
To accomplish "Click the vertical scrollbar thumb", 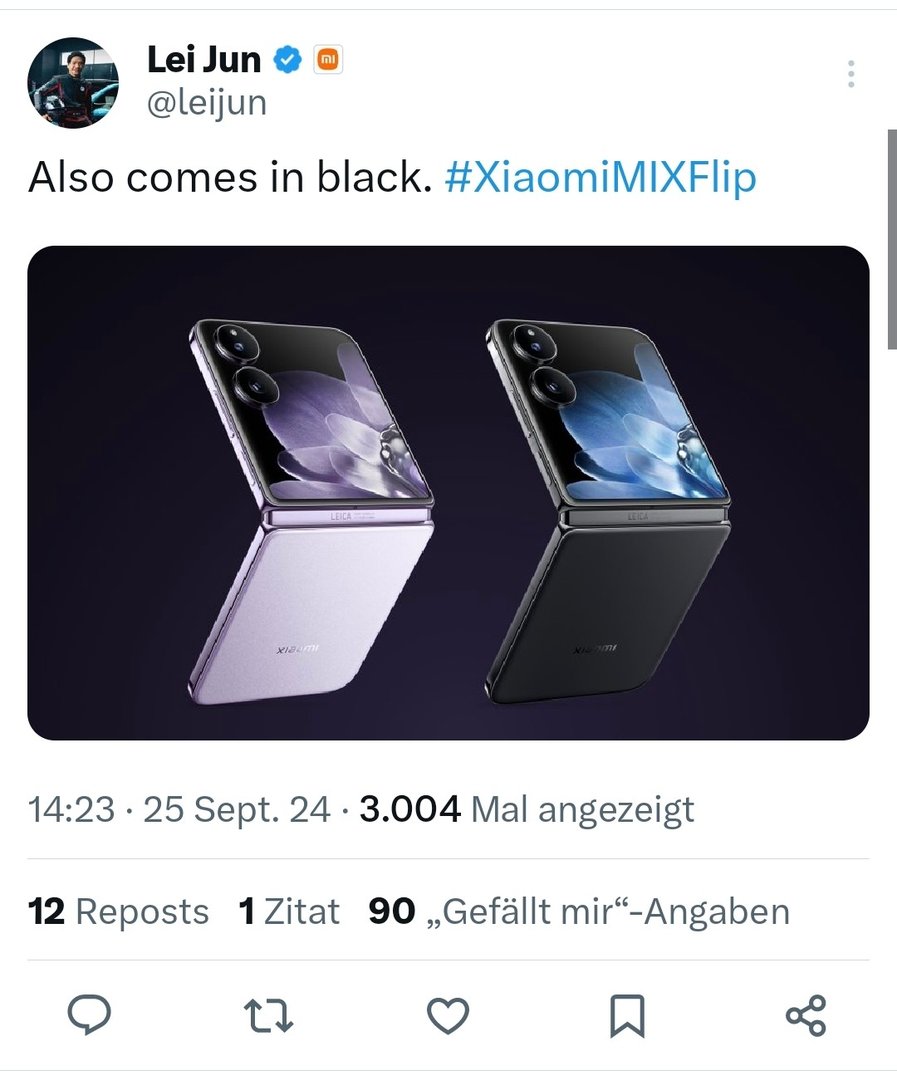I will point(892,239).
